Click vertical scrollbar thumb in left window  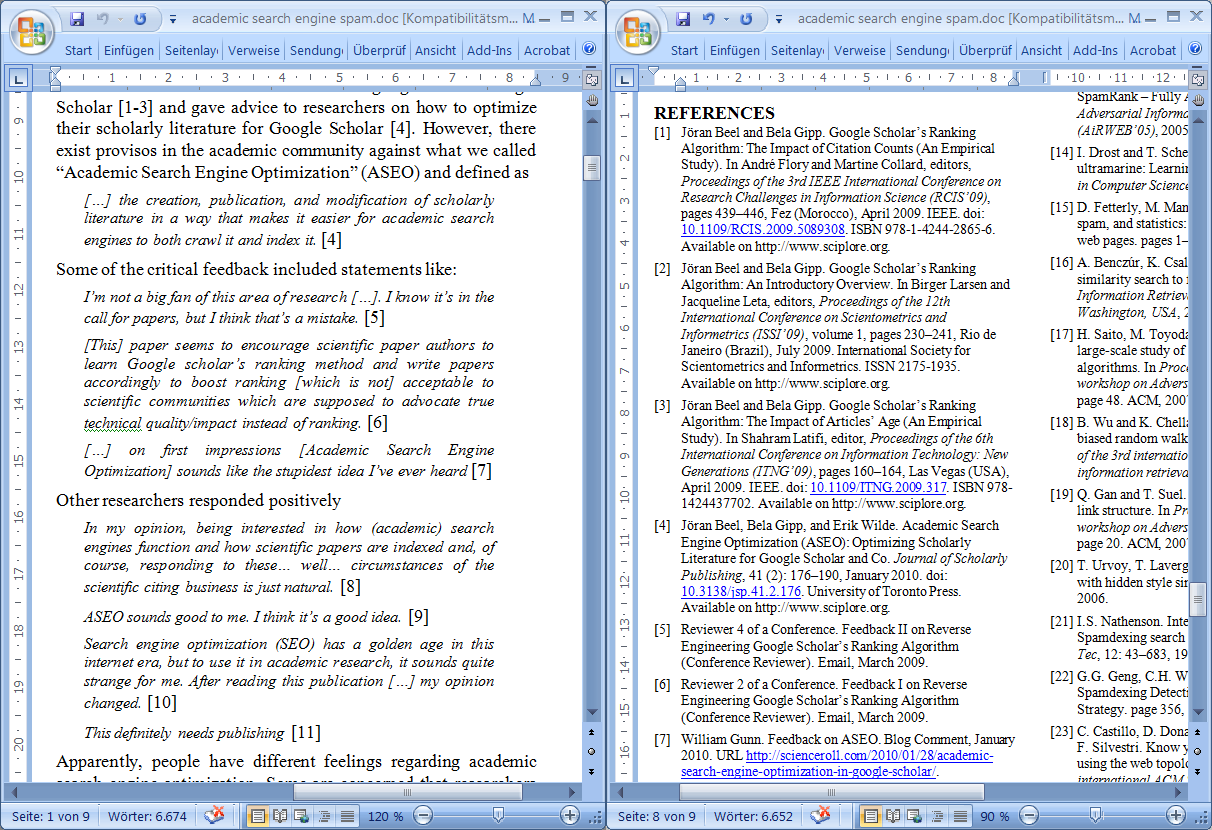tap(592, 168)
